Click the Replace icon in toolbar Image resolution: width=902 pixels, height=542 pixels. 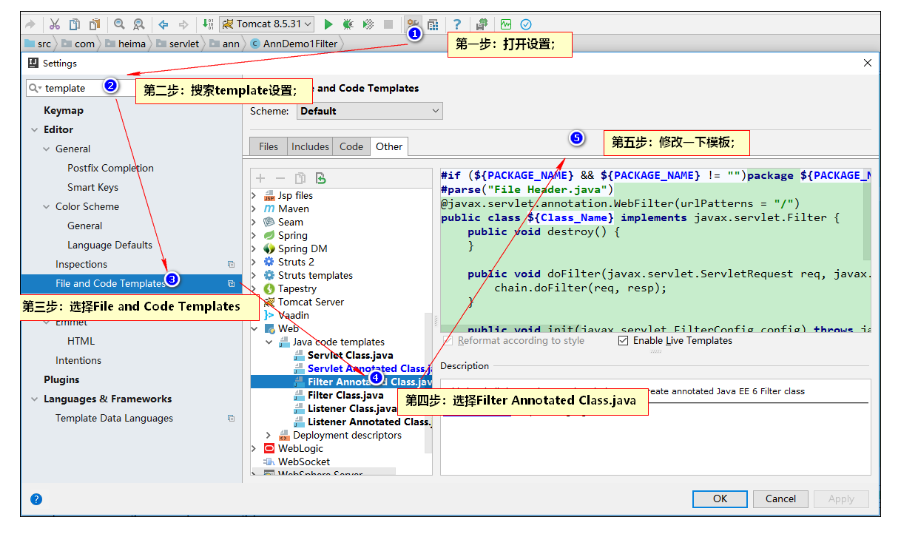coord(139,24)
